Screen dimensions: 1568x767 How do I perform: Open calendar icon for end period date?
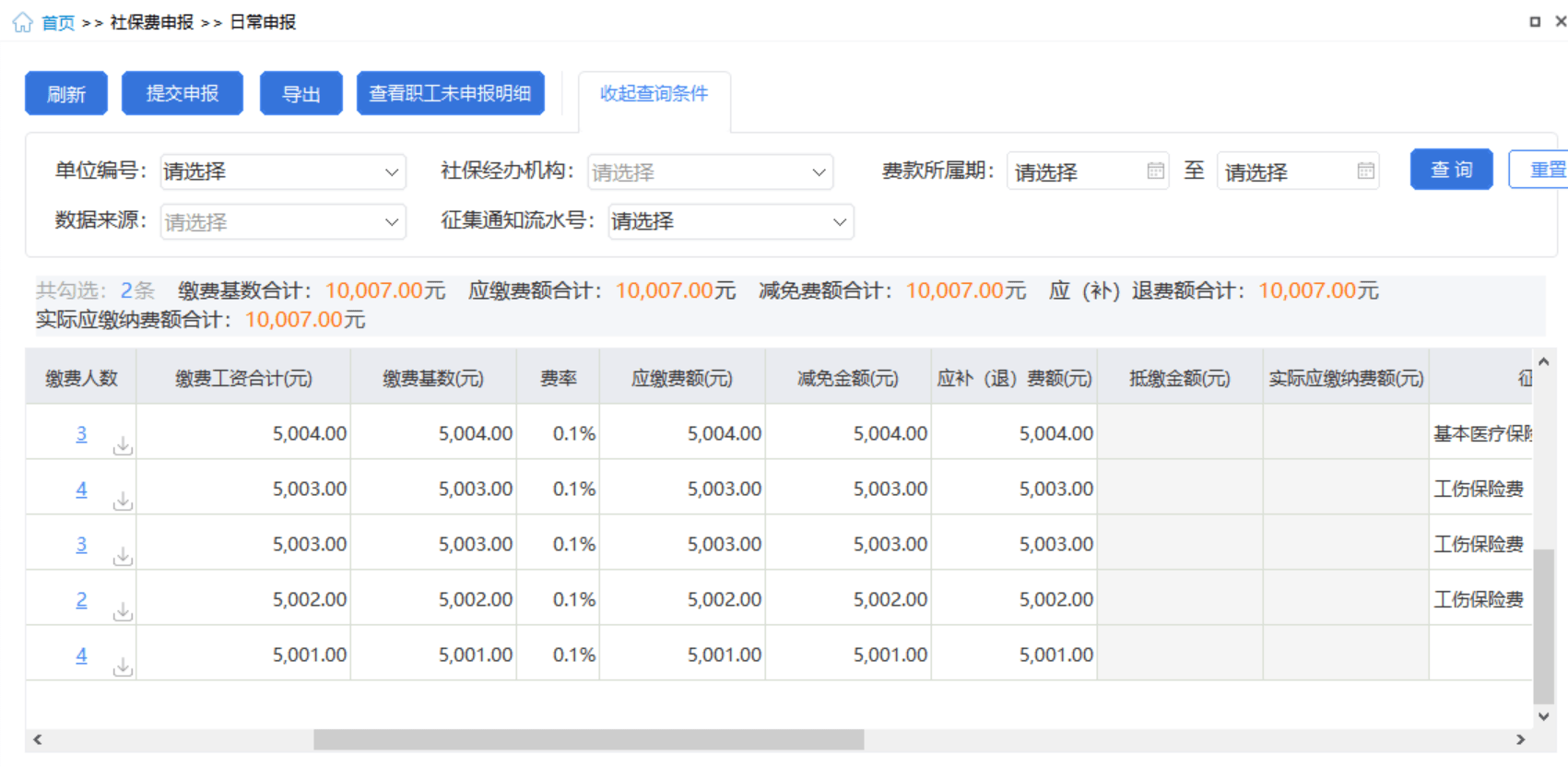pos(1365,171)
